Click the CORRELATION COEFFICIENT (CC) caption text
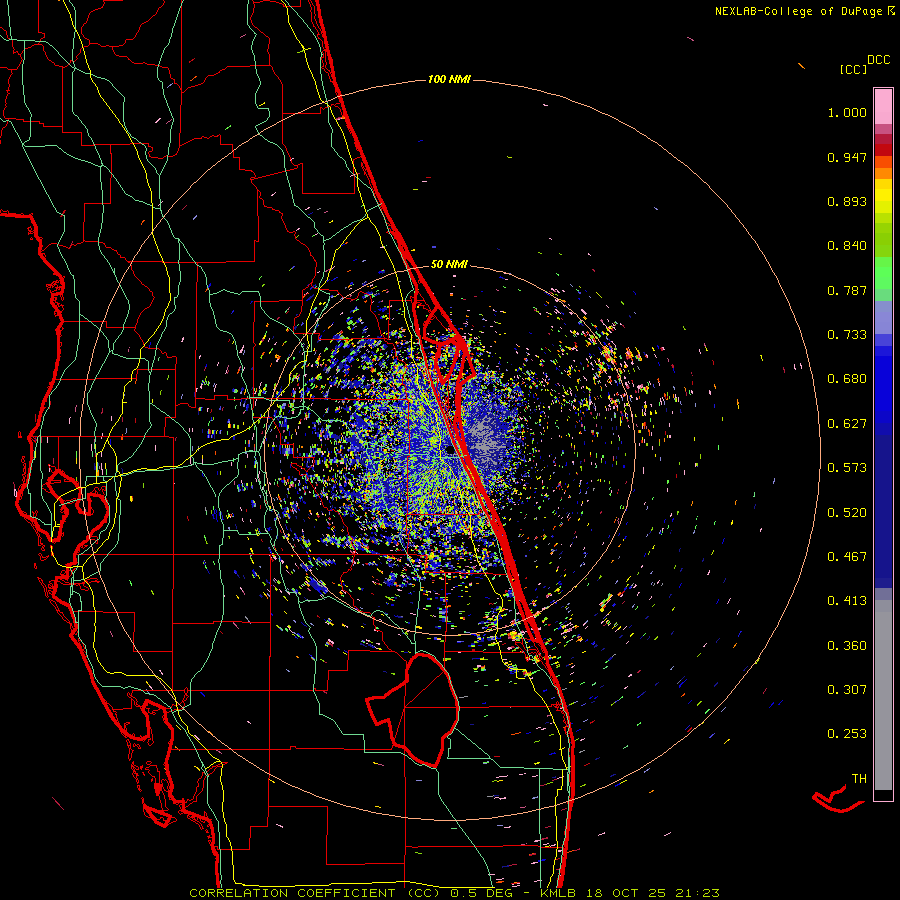This screenshot has width=900, height=900. click(x=315, y=893)
